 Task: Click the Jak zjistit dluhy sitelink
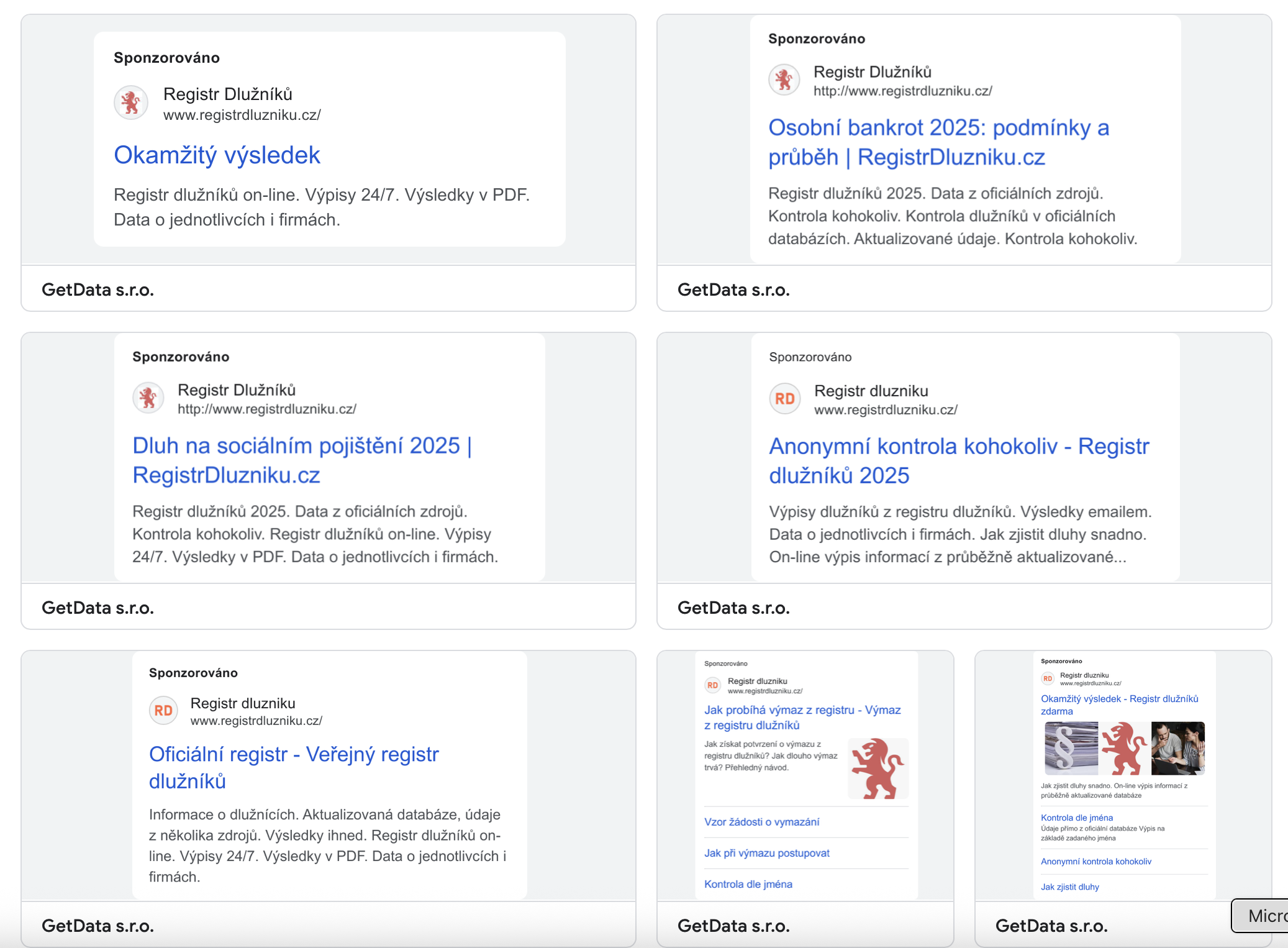[x=1070, y=886]
